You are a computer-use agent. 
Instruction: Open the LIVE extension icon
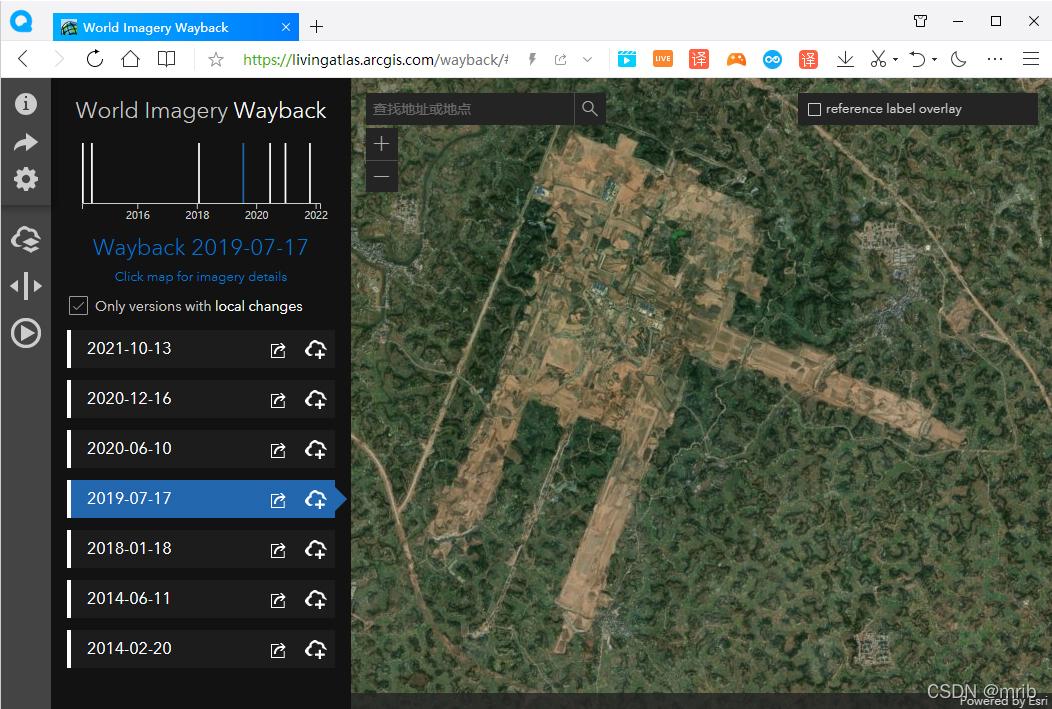point(663,59)
